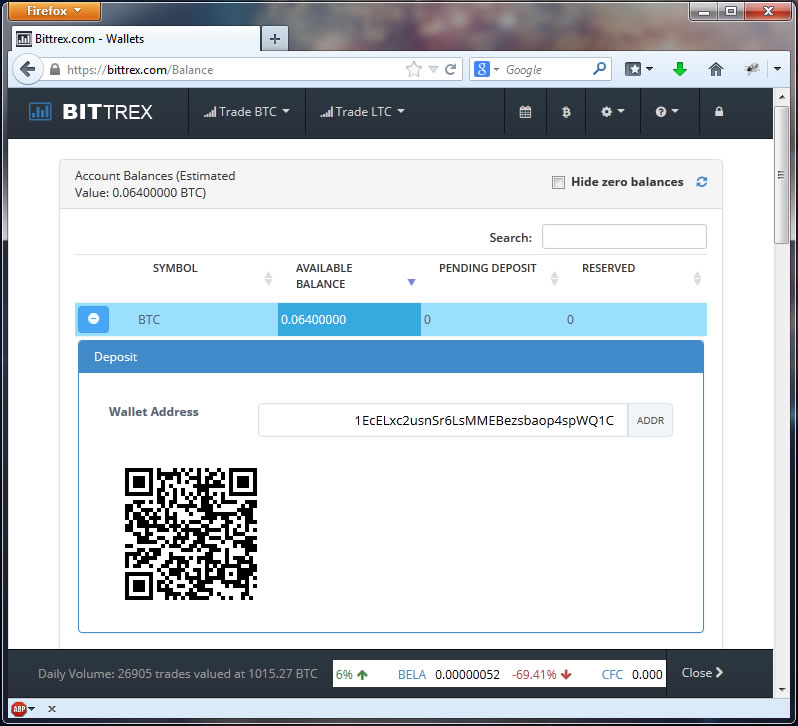Click the CFC ticker link

[612, 675]
